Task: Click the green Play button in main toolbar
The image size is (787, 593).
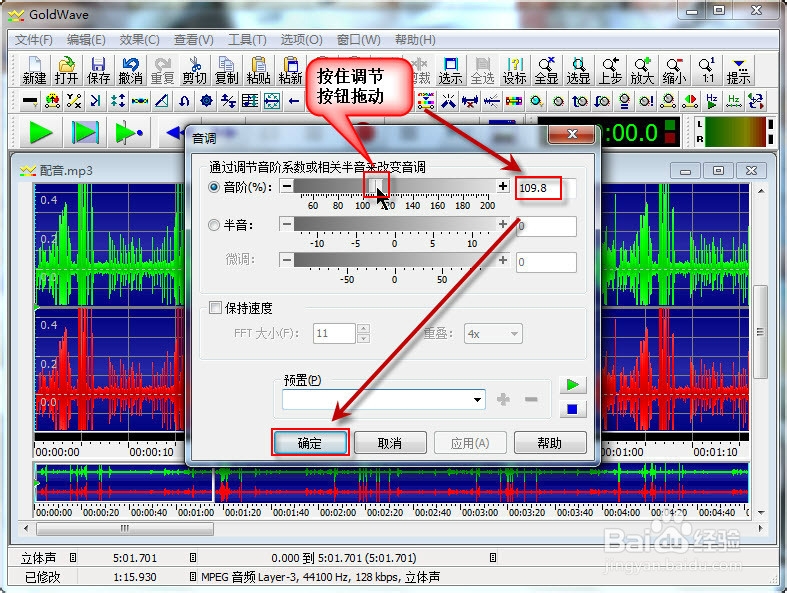Action: tap(41, 133)
